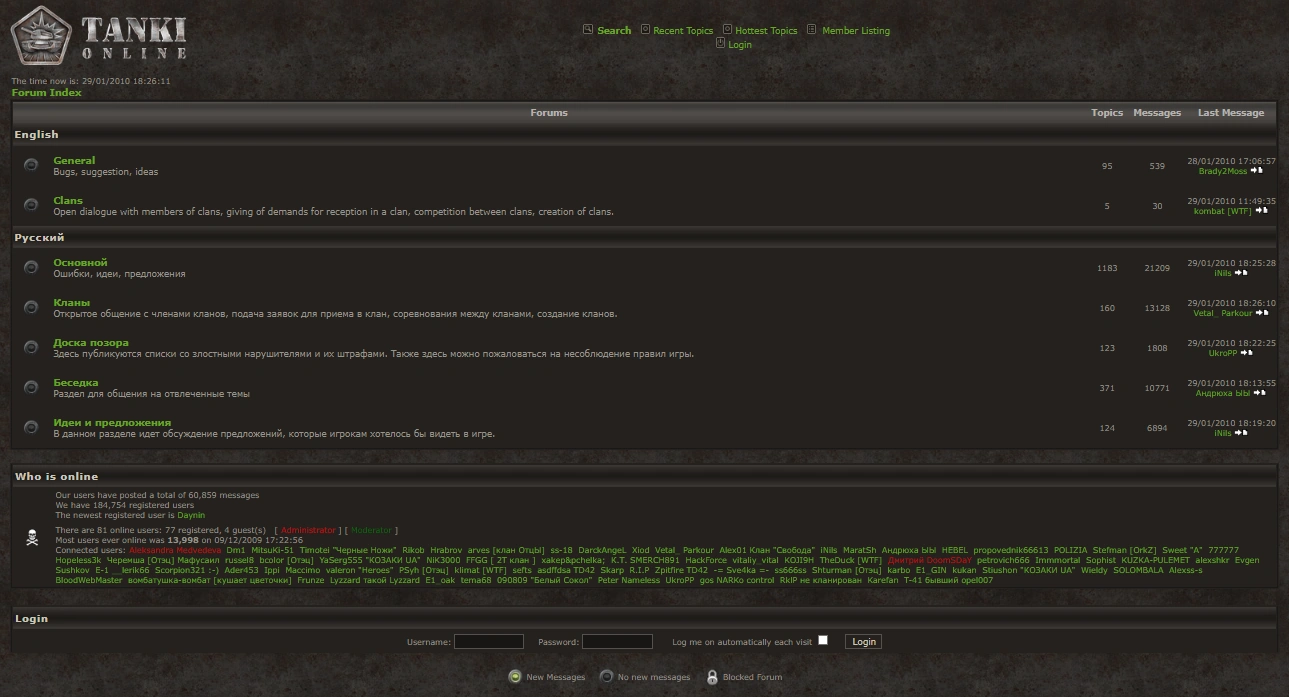Click latest post arrow next to Андрюха Ыы
The image size is (1289, 697).
(1259, 393)
